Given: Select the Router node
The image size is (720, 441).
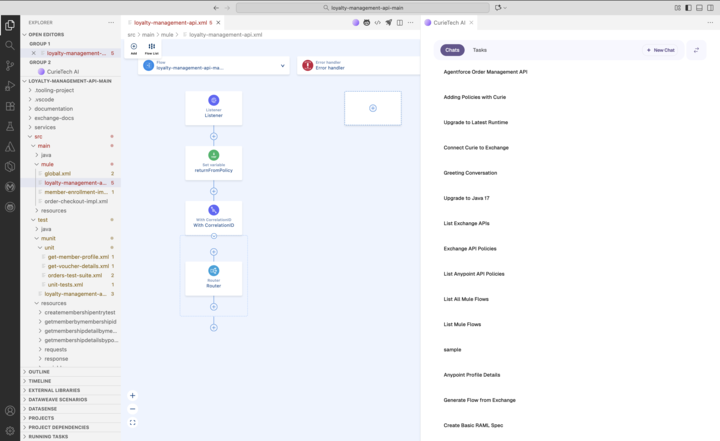Looking at the screenshot, I should tap(214, 278).
